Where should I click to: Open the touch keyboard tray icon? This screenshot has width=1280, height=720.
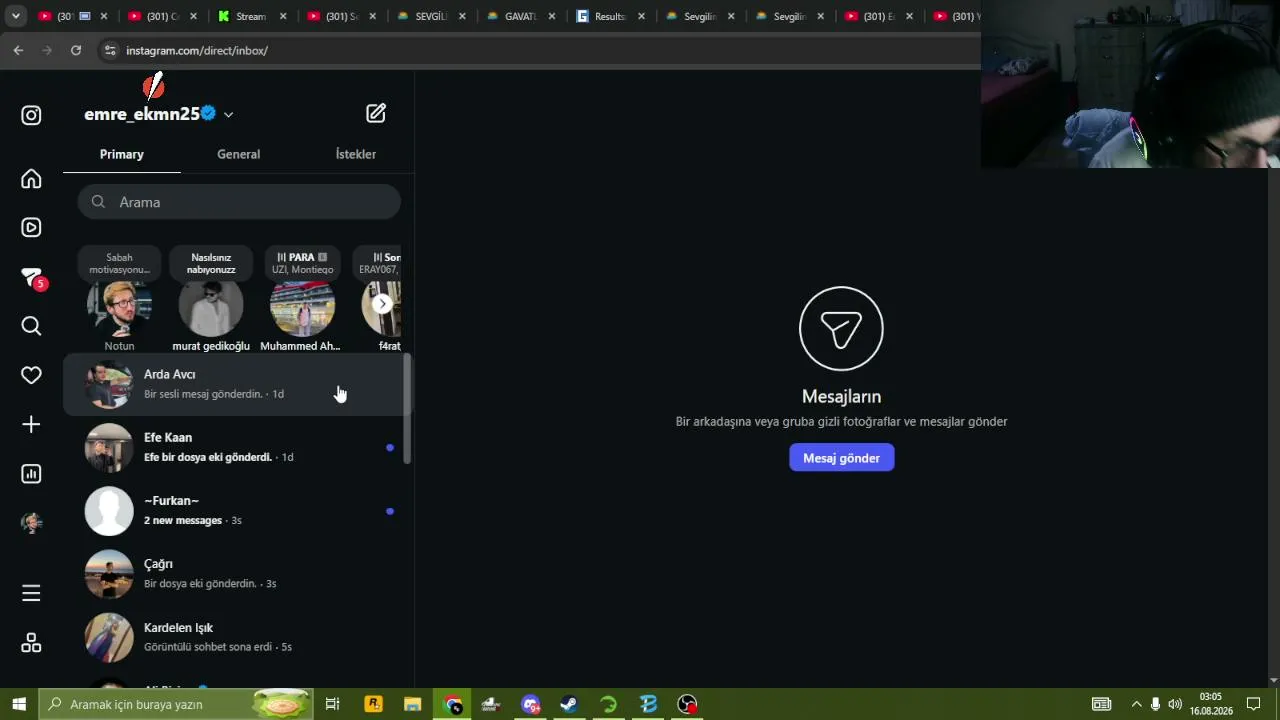[x=1101, y=704]
